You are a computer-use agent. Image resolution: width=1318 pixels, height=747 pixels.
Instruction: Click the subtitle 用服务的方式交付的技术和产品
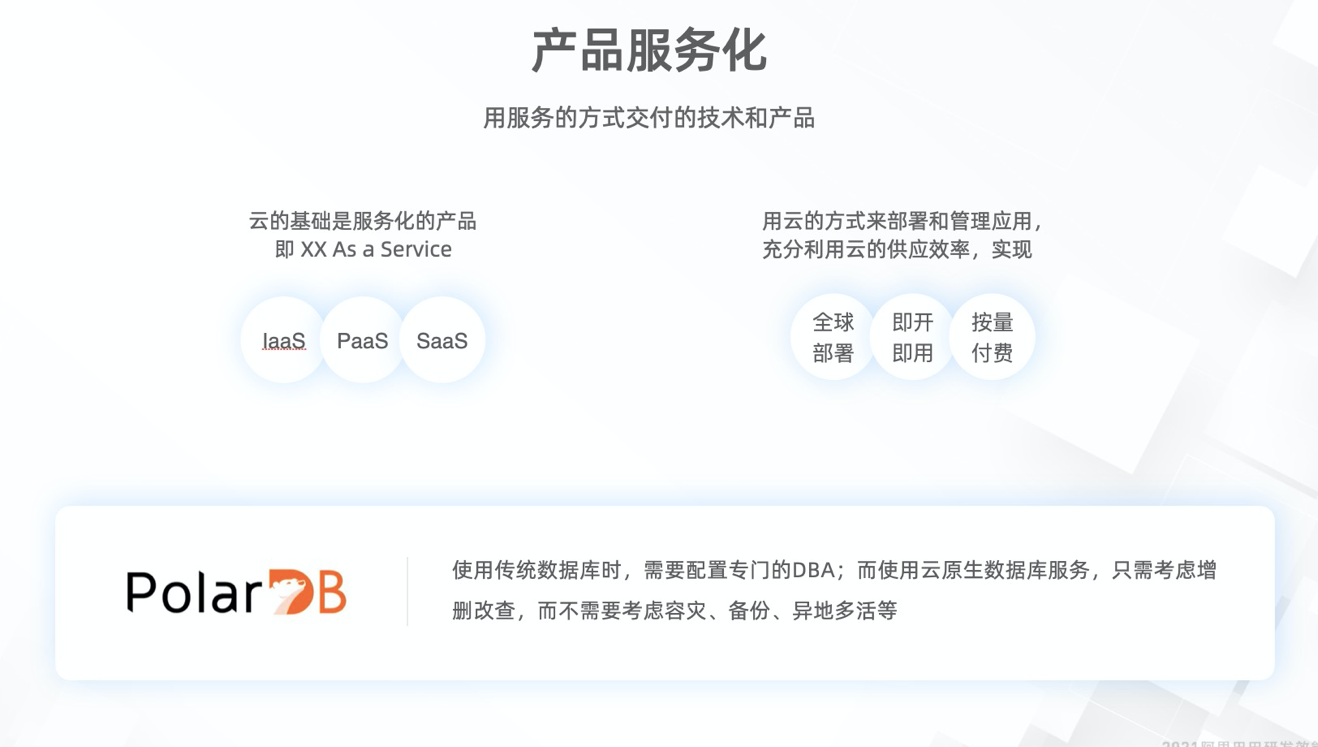(x=649, y=118)
